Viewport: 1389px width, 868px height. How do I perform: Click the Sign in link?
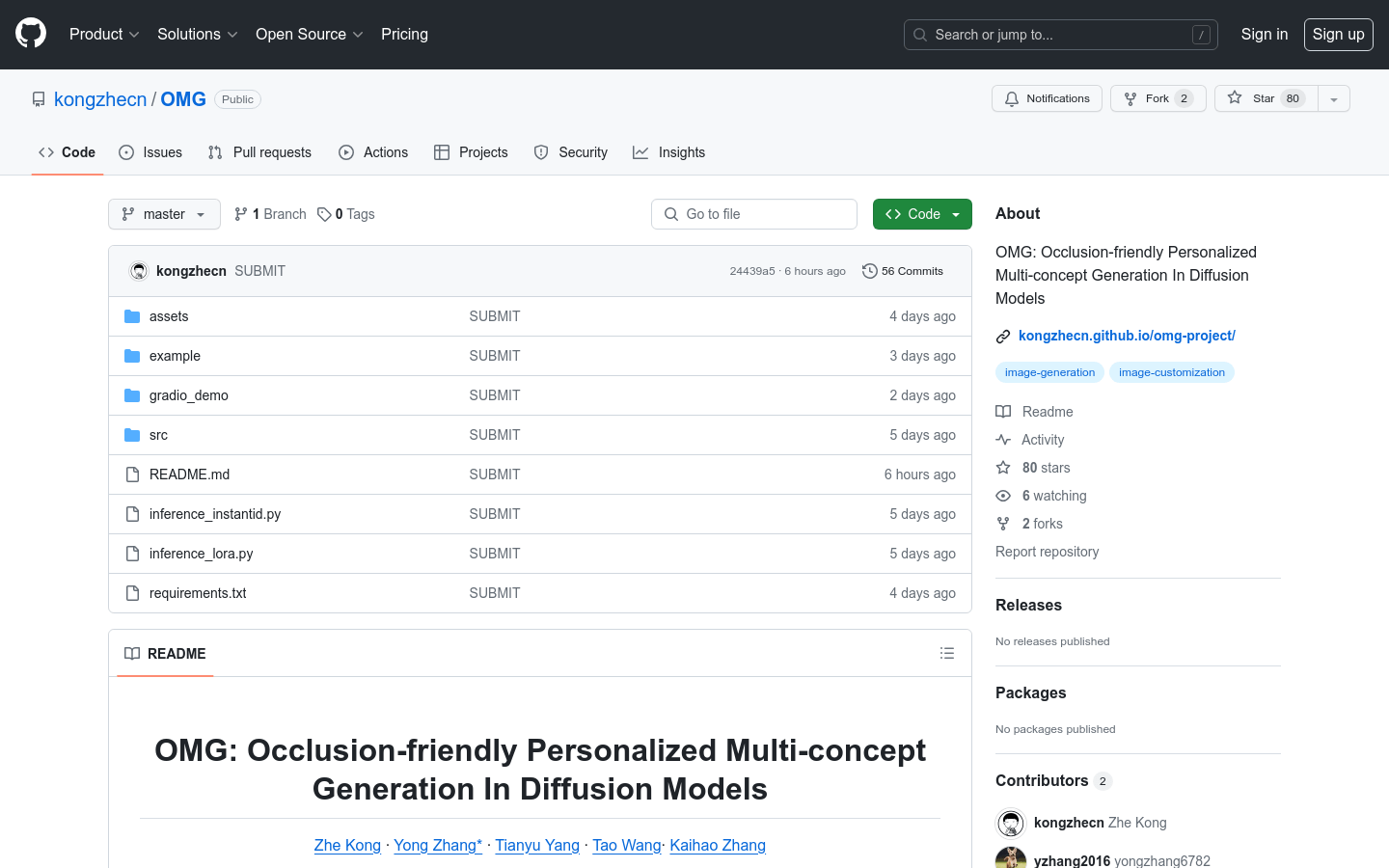coord(1265,34)
